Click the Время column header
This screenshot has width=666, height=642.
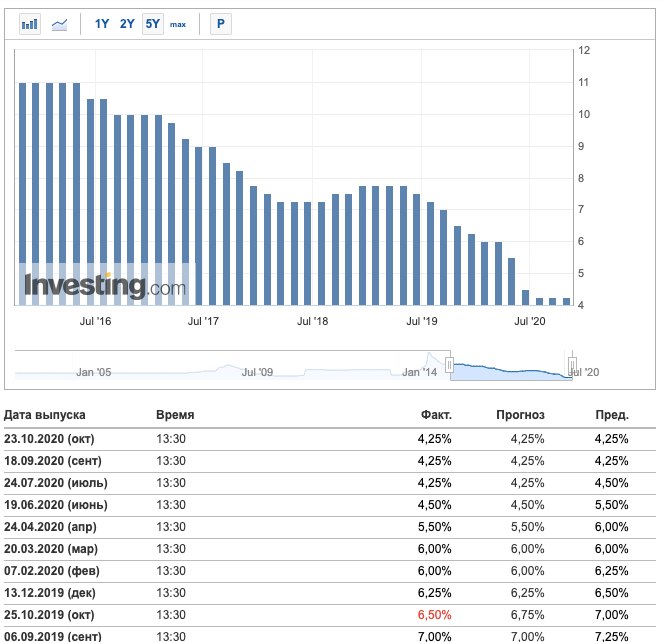tap(175, 415)
